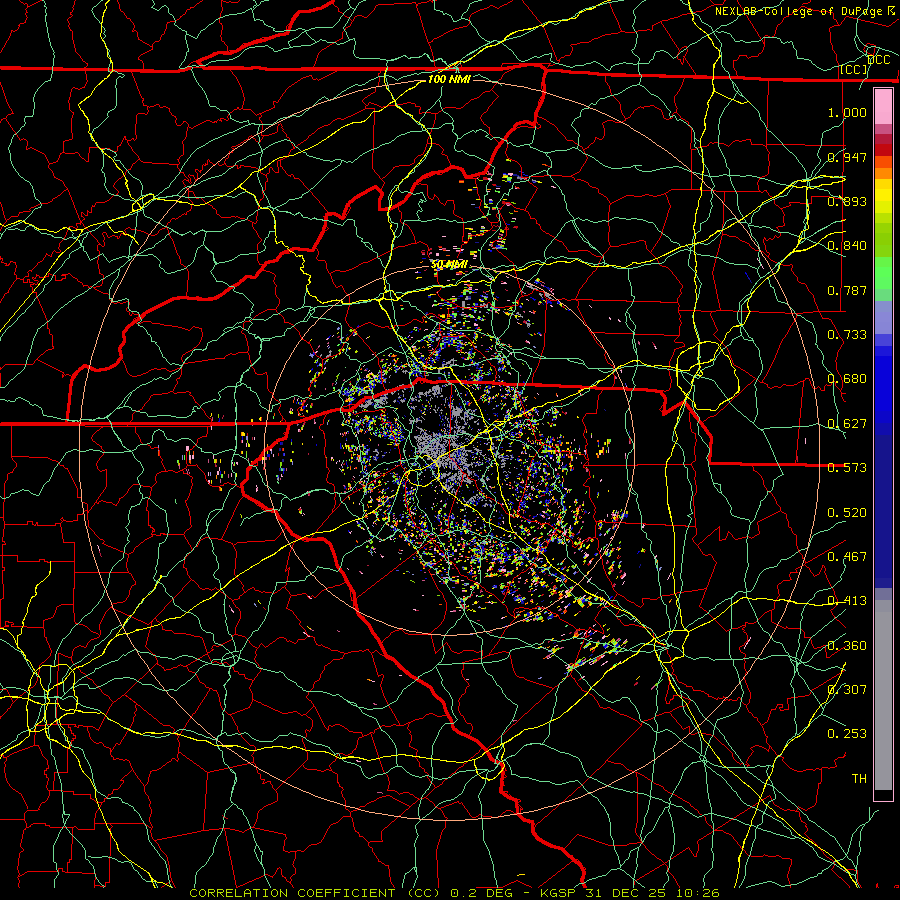Viewport: 900px width, 900px height.
Task: Pick the gray low-value segment of color bar
Action: [883, 695]
